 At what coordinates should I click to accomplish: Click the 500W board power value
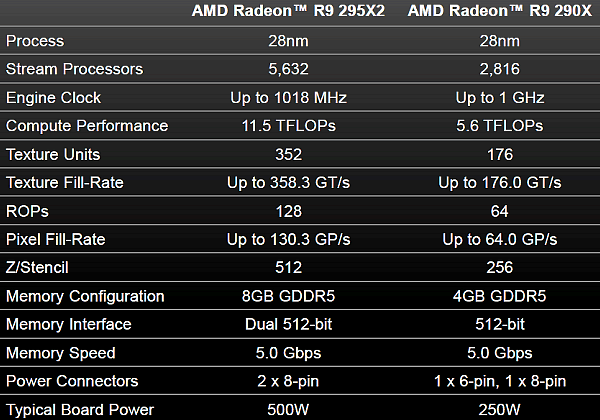[301, 409]
